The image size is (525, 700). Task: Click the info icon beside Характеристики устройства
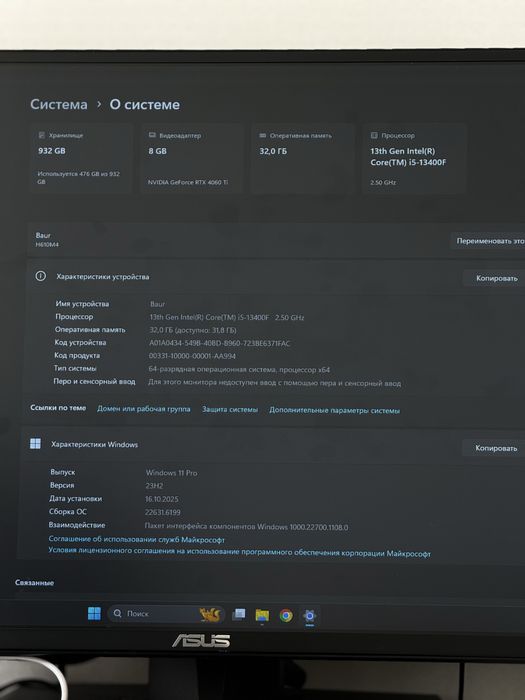click(x=41, y=276)
